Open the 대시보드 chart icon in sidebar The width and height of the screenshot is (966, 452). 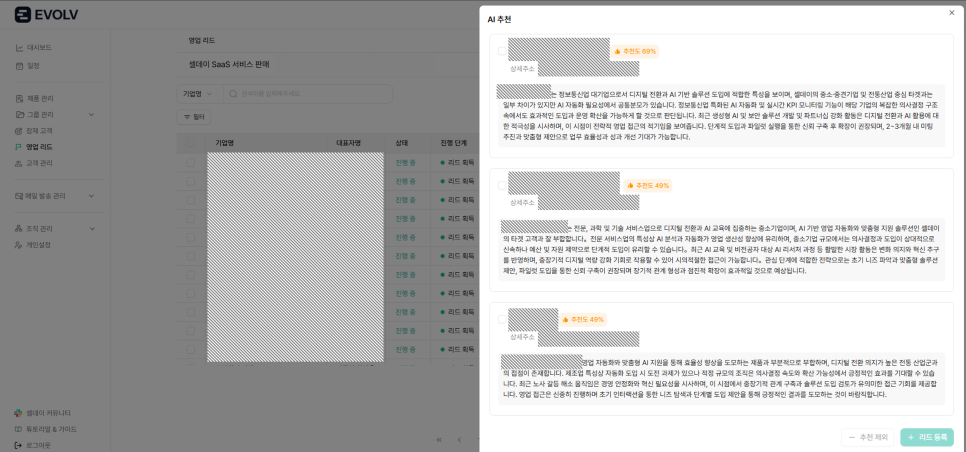[19, 47]
